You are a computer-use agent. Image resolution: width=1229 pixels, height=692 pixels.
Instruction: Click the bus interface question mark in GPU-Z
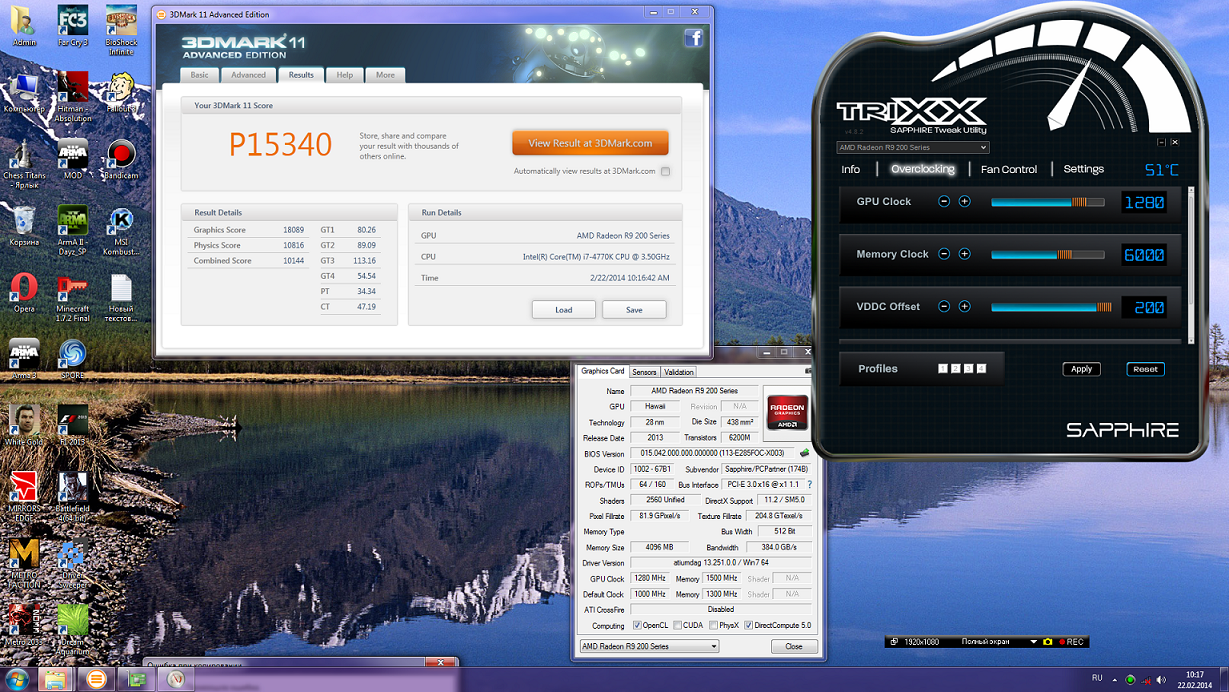809,485
